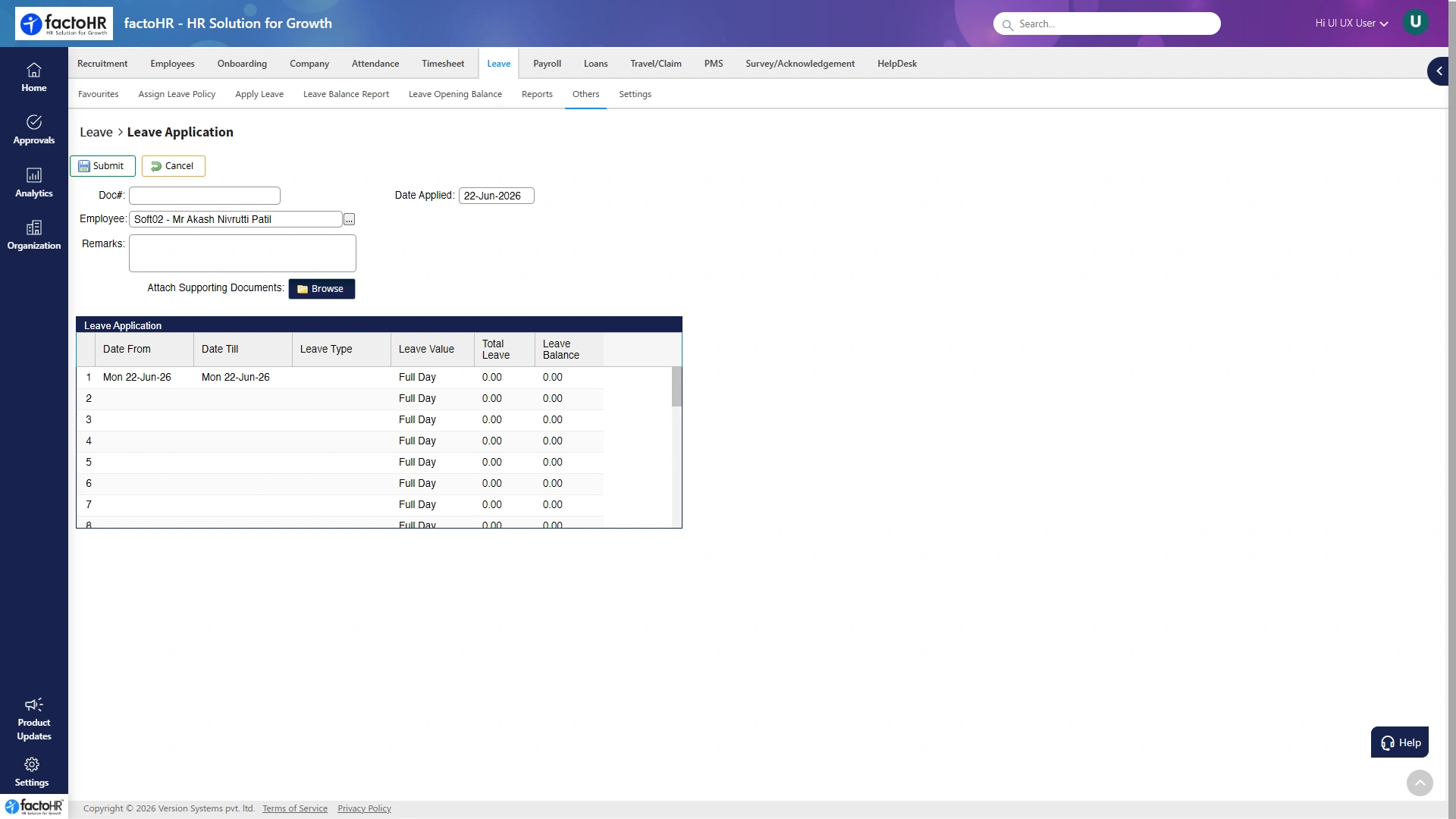
Task: Click the user avatar U icon
Action: pyautogui.click(x=1415, y=22)
